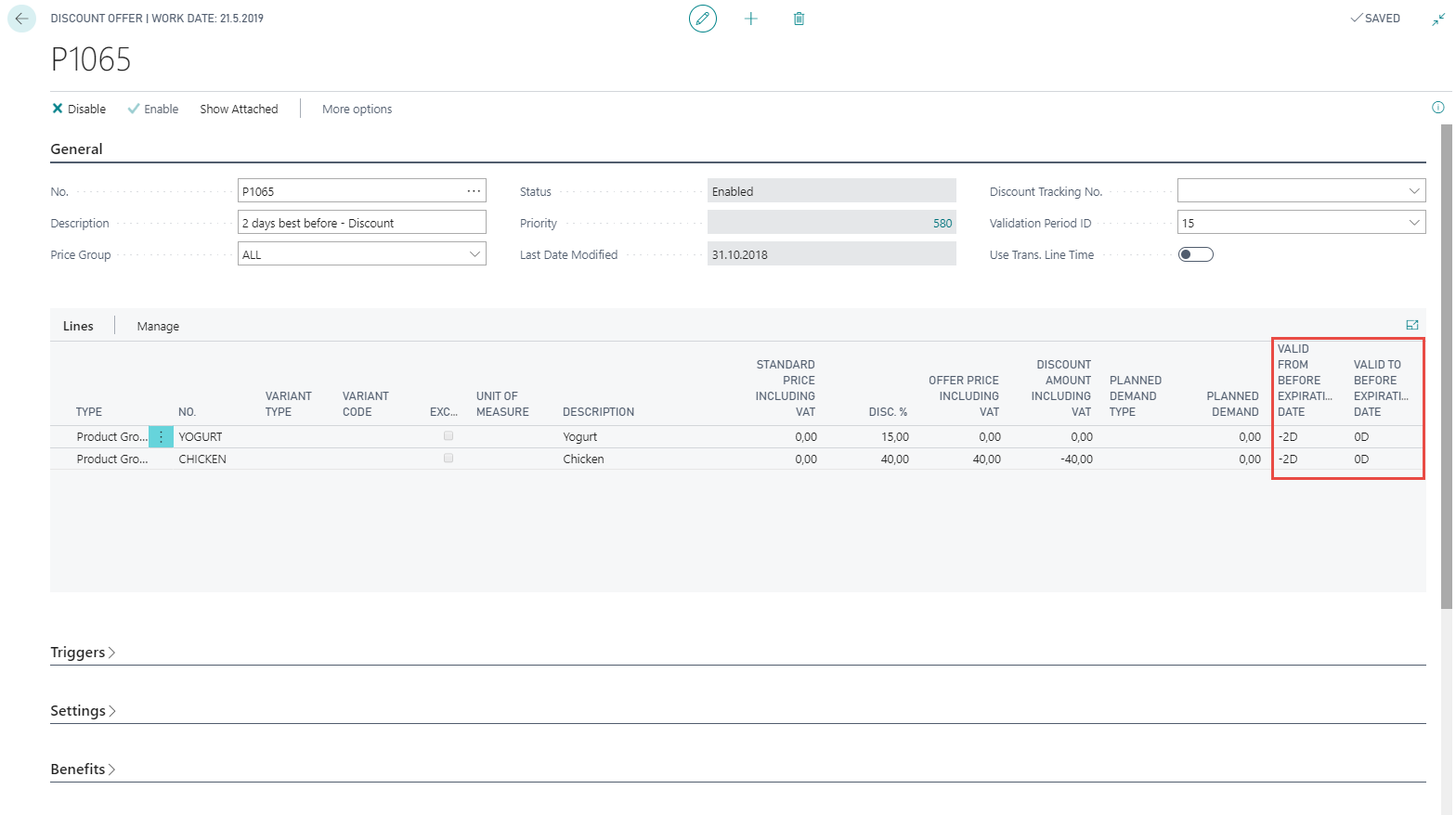Open the Yogurt row options menu
This screenshot has width=1456, height=815.
tap(161, 436)
